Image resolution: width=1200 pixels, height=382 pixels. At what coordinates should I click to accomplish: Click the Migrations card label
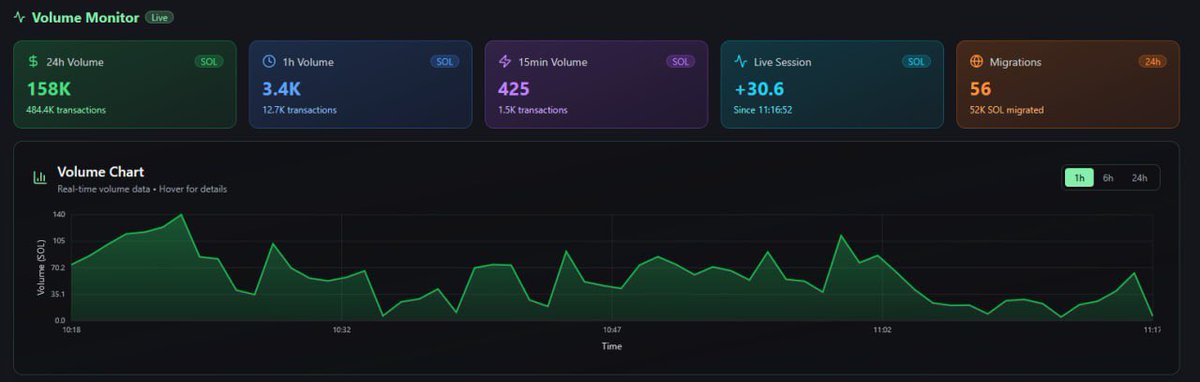tap(1016, 62)
